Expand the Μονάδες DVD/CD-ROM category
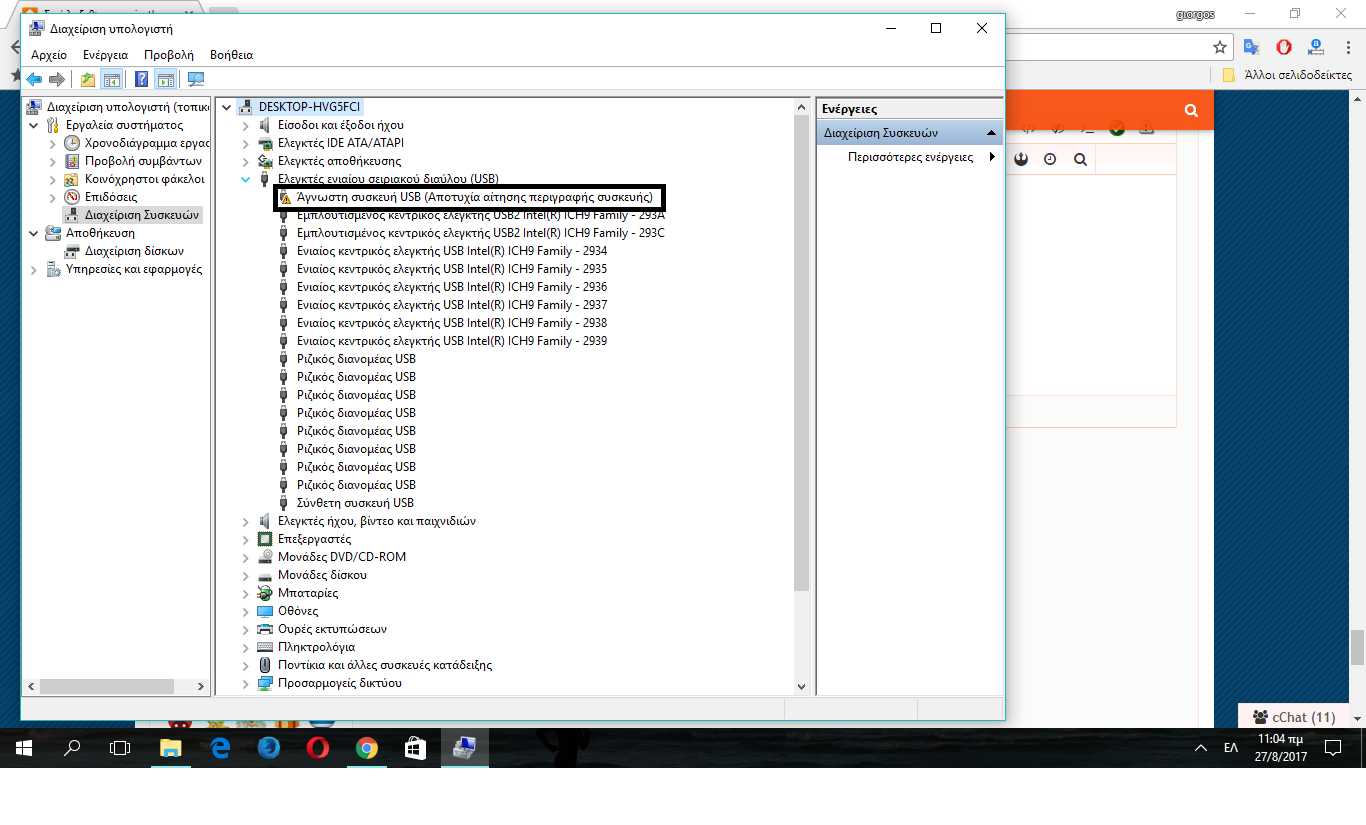Viewport: 1366px width, 825px height. 246,557
